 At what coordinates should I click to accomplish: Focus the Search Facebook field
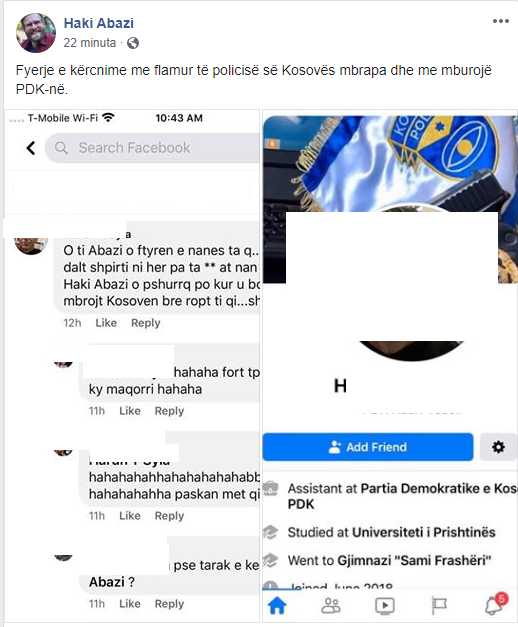point(152,148)
